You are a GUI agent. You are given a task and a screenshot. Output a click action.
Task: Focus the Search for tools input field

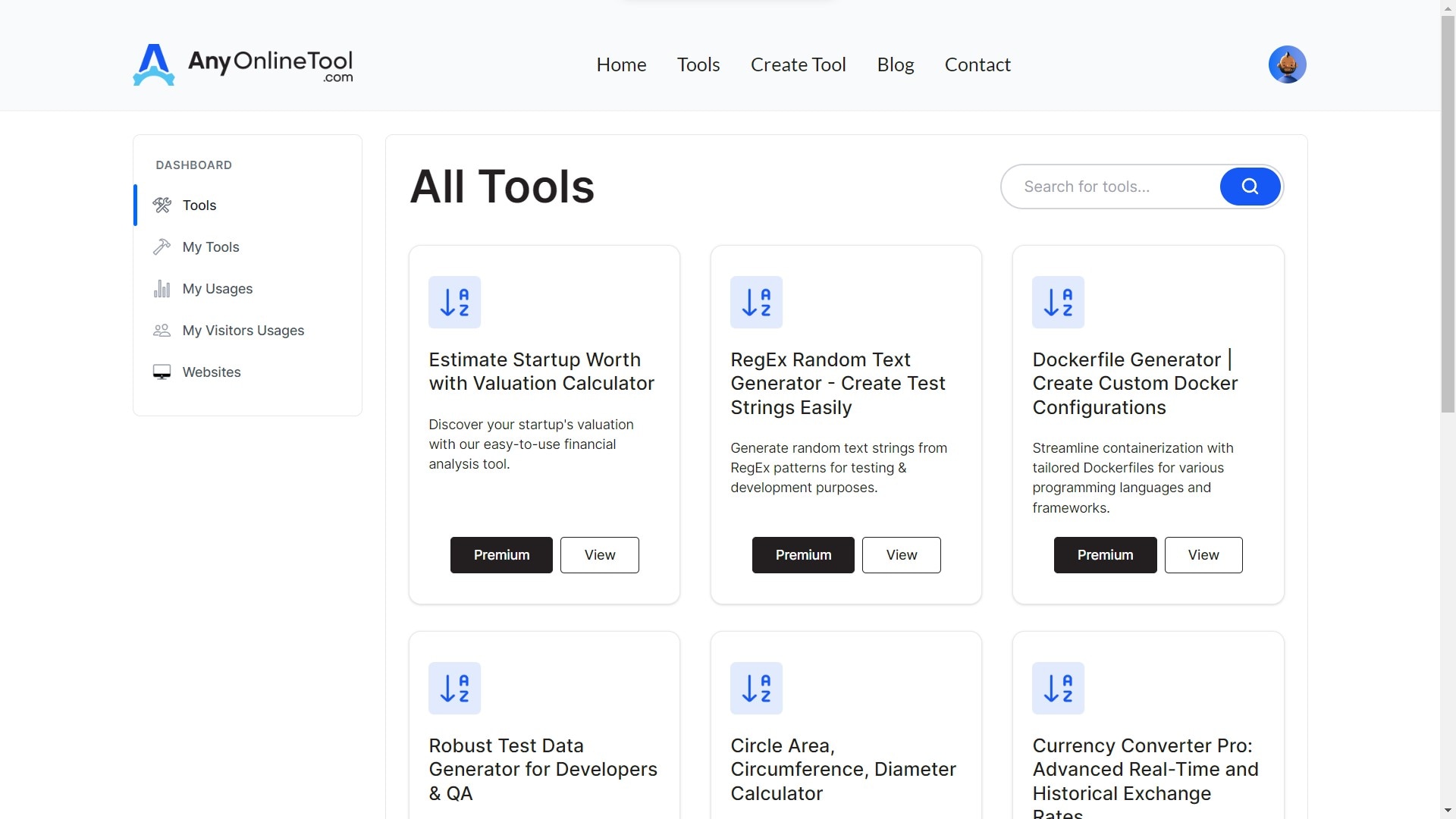(x=1111, y=187)
